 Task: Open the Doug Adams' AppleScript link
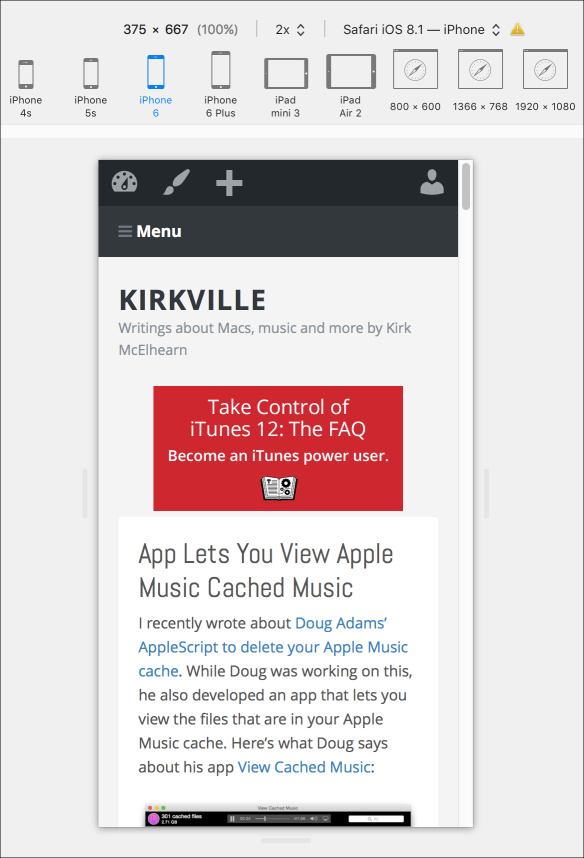[273, 647]
